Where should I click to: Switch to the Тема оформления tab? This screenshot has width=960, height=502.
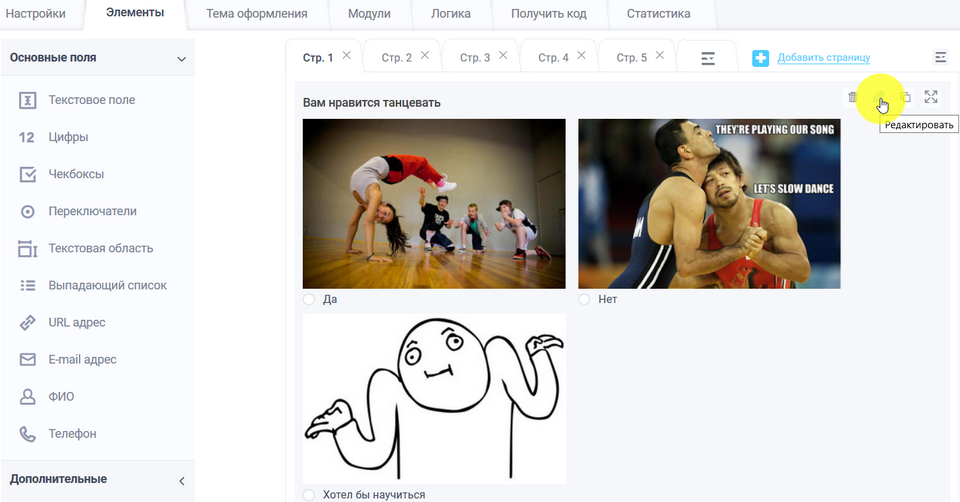[x=256, y=14]
